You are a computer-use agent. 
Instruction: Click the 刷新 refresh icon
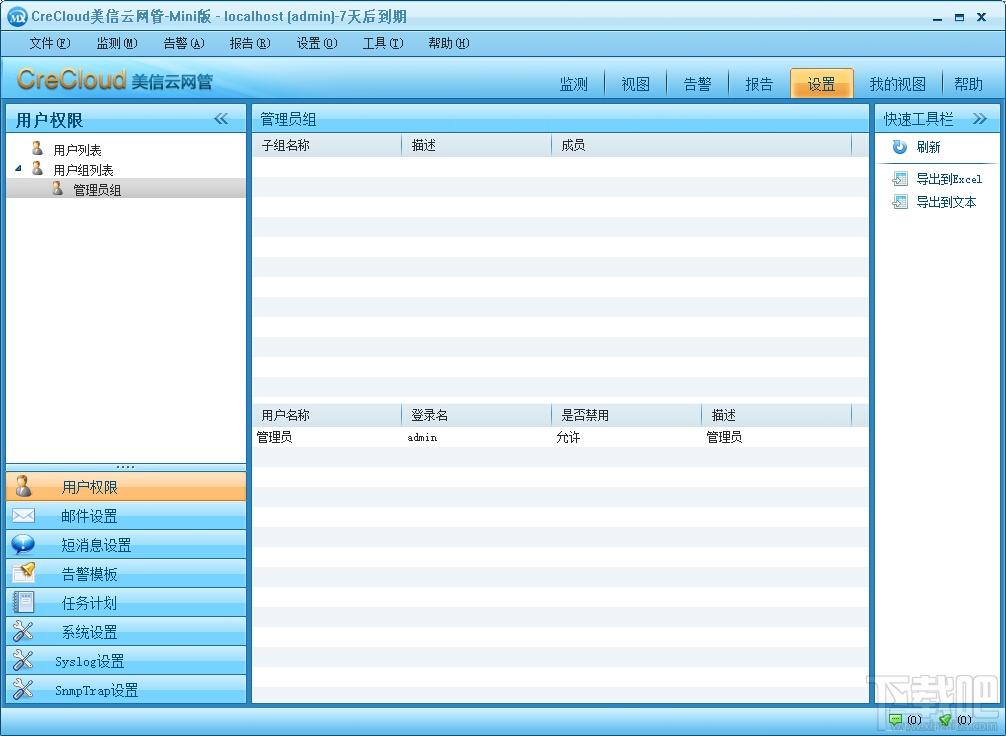[x=899, y=147]
